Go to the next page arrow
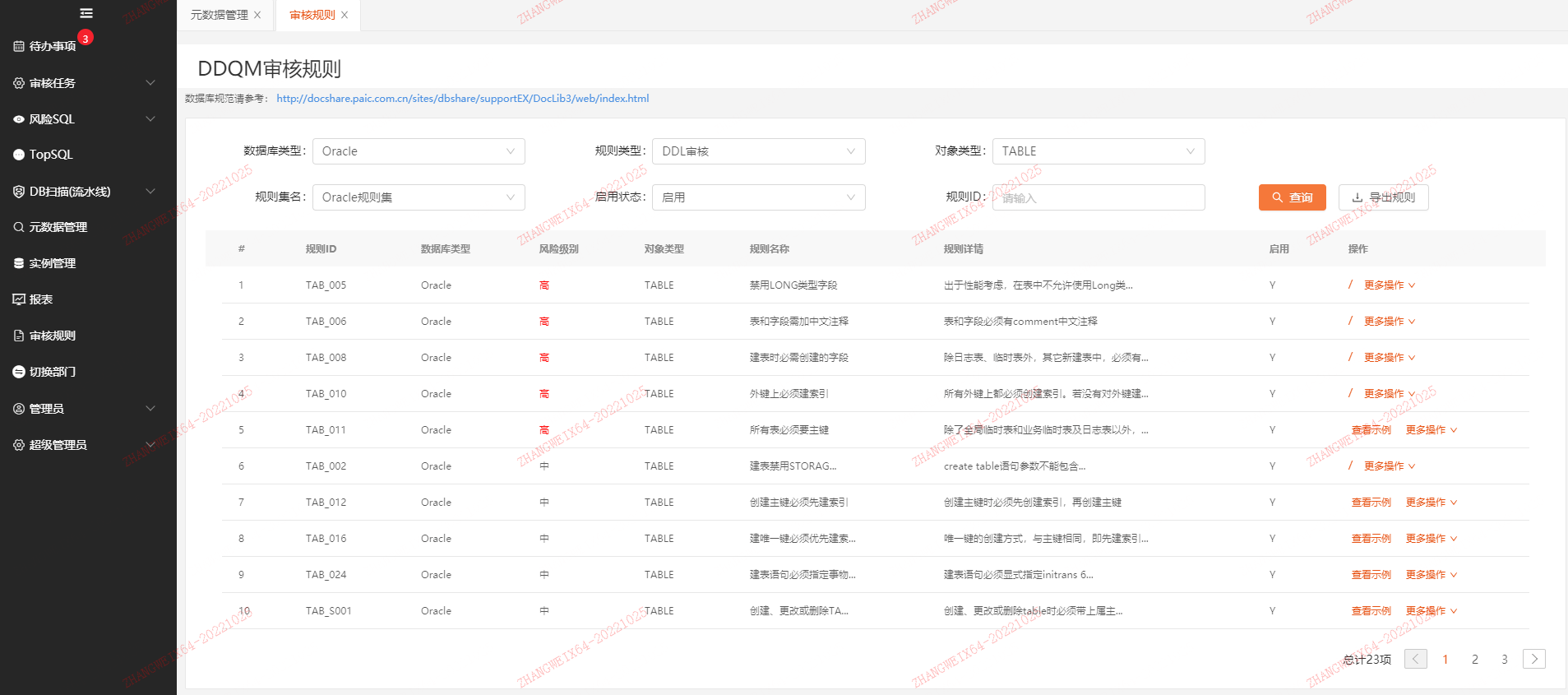 point(1534,659)
